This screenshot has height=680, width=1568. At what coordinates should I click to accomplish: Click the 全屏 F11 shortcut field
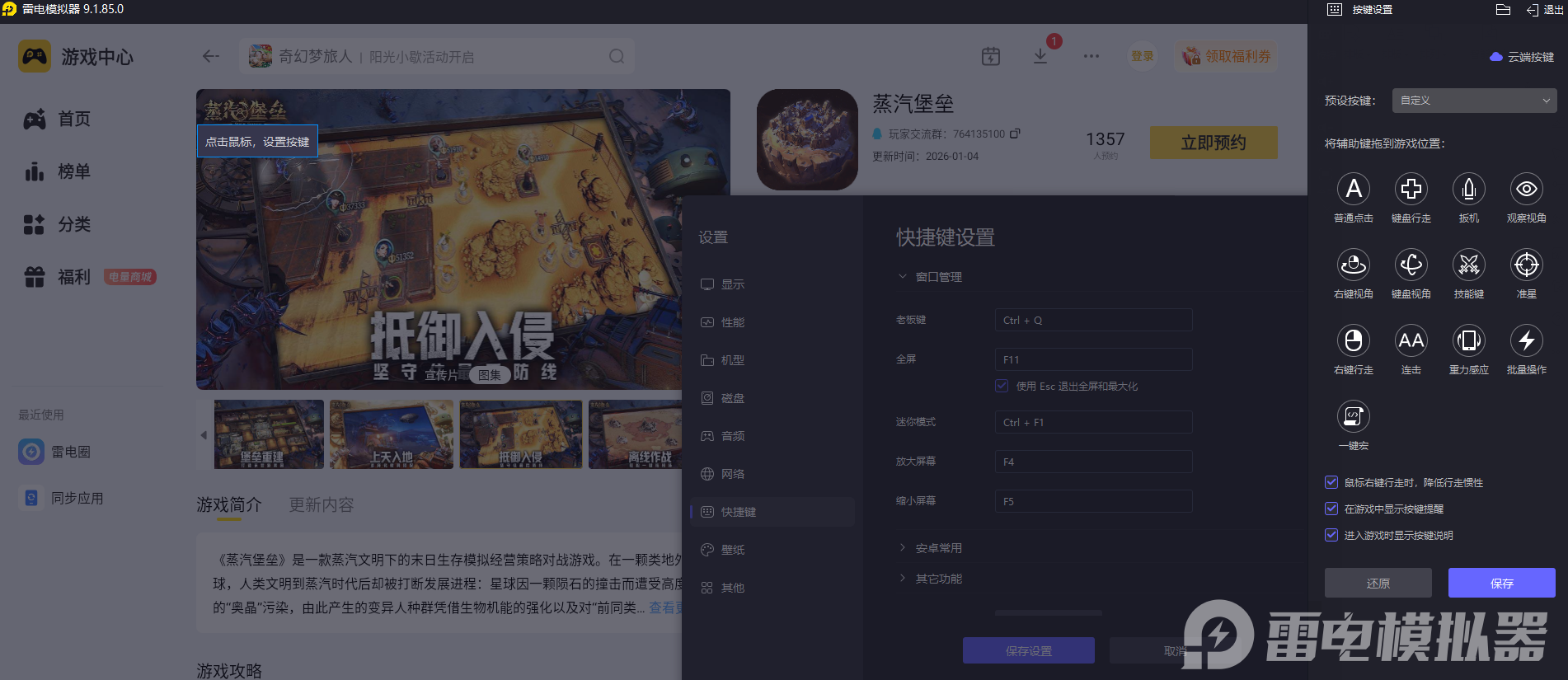pos(1093,359)
